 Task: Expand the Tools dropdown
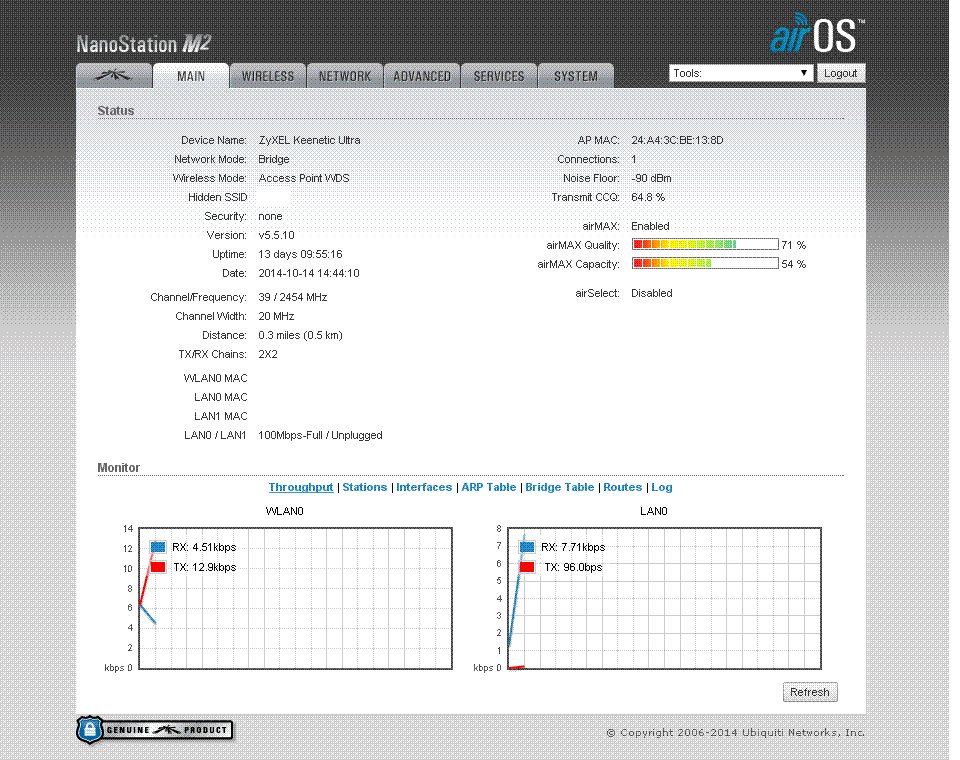(741, 73)
